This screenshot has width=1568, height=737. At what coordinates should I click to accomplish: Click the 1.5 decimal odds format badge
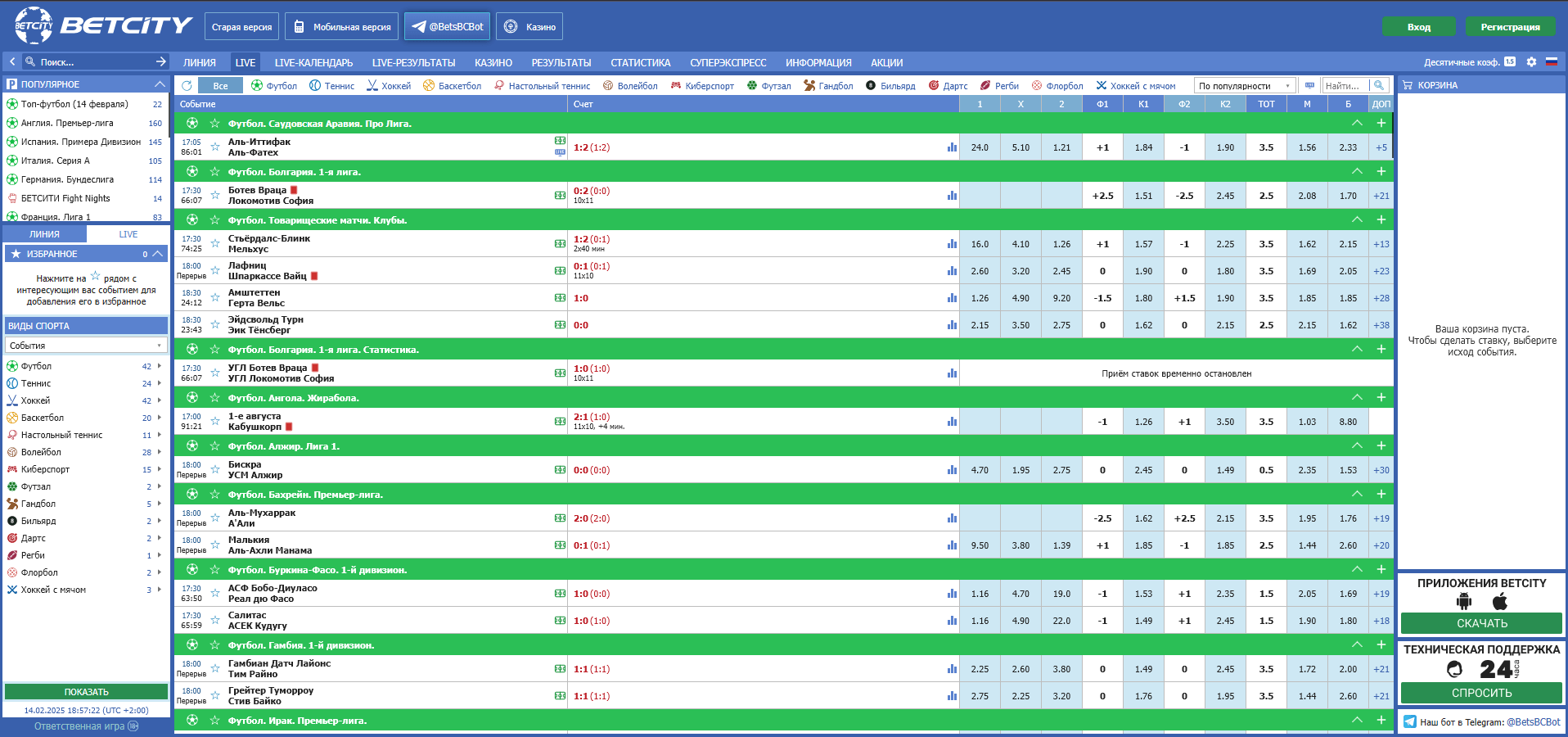[1510, 61]
